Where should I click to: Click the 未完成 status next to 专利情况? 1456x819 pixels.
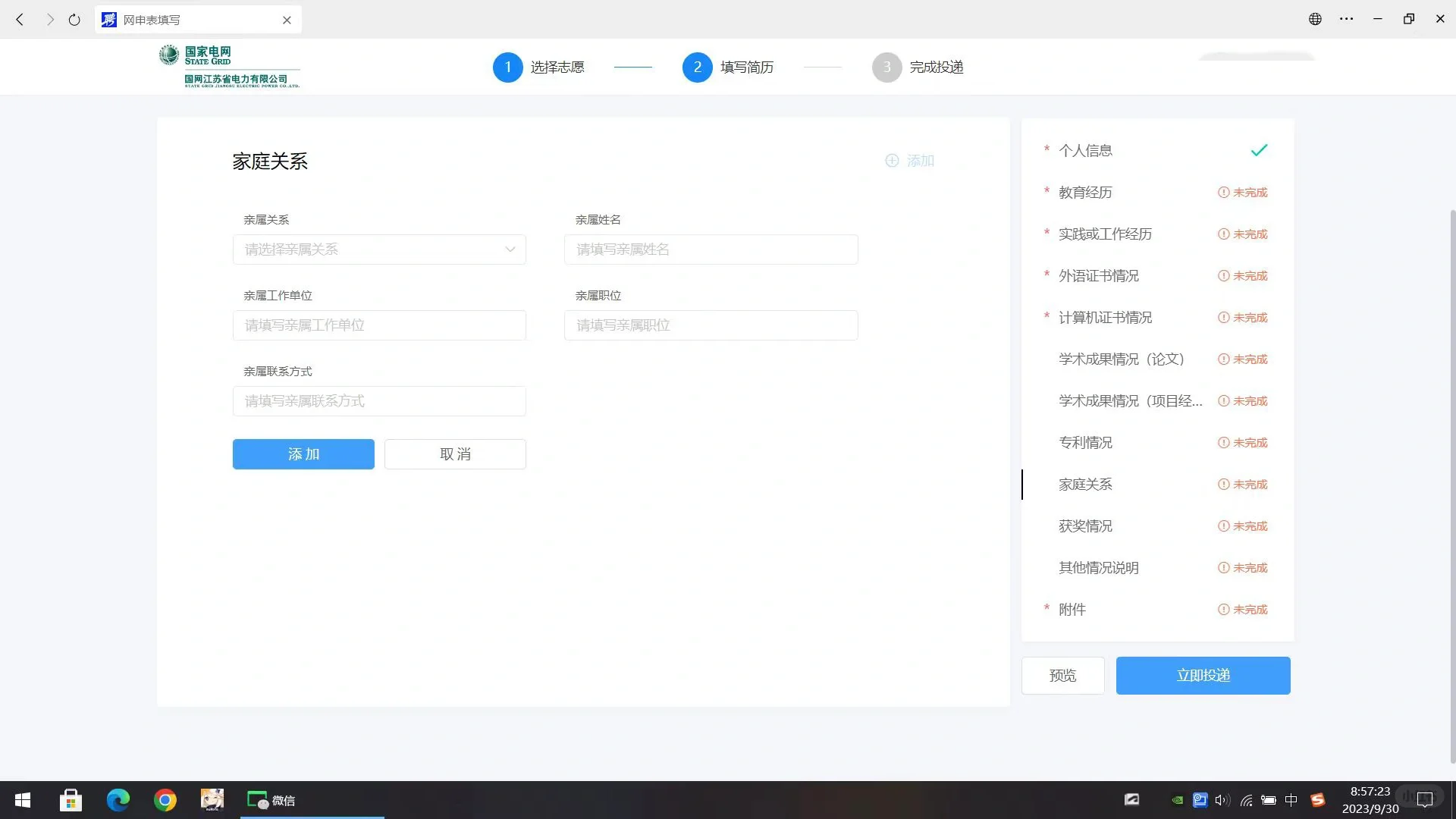coord(1243,443)
